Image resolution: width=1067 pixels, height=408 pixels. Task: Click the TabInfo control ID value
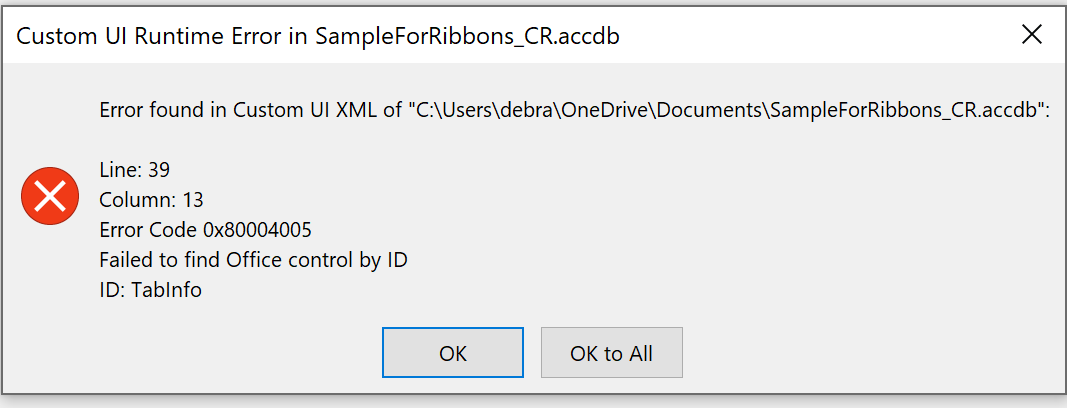pos(166,290)
